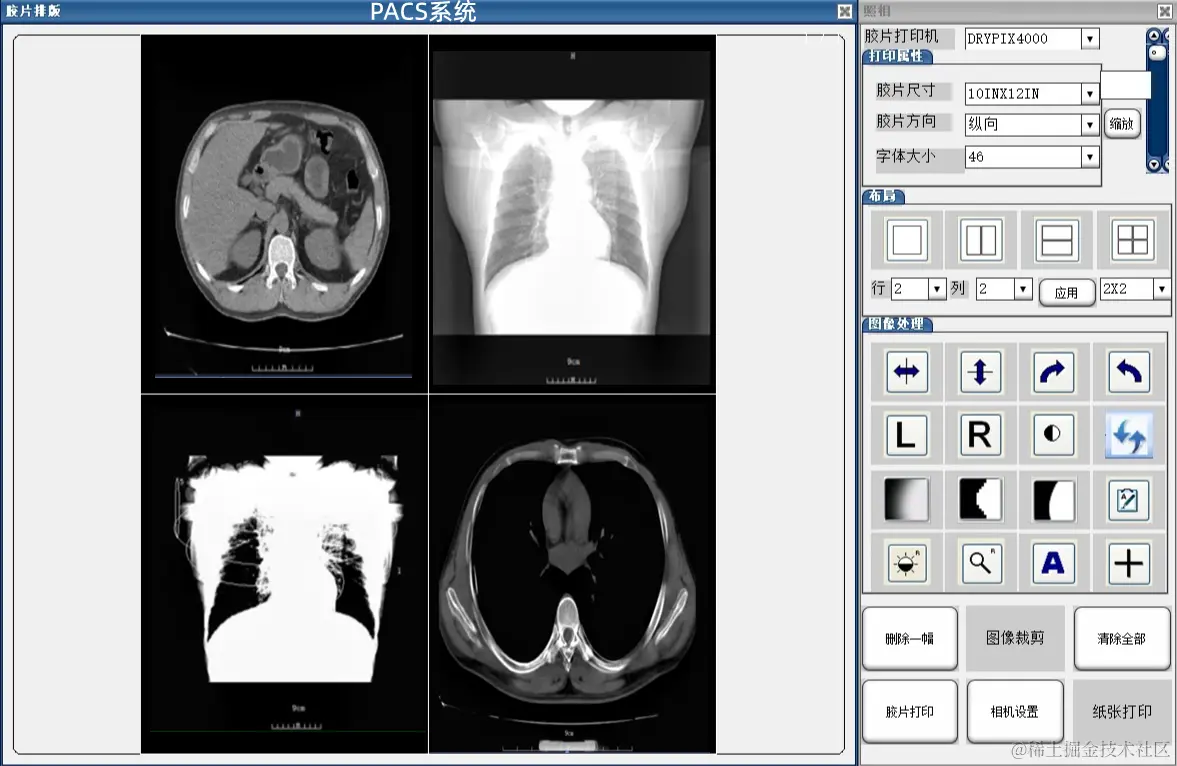Click the blue scrollbar down arrow
The width and height of the screenshot is (1177, 766).
1154,164
